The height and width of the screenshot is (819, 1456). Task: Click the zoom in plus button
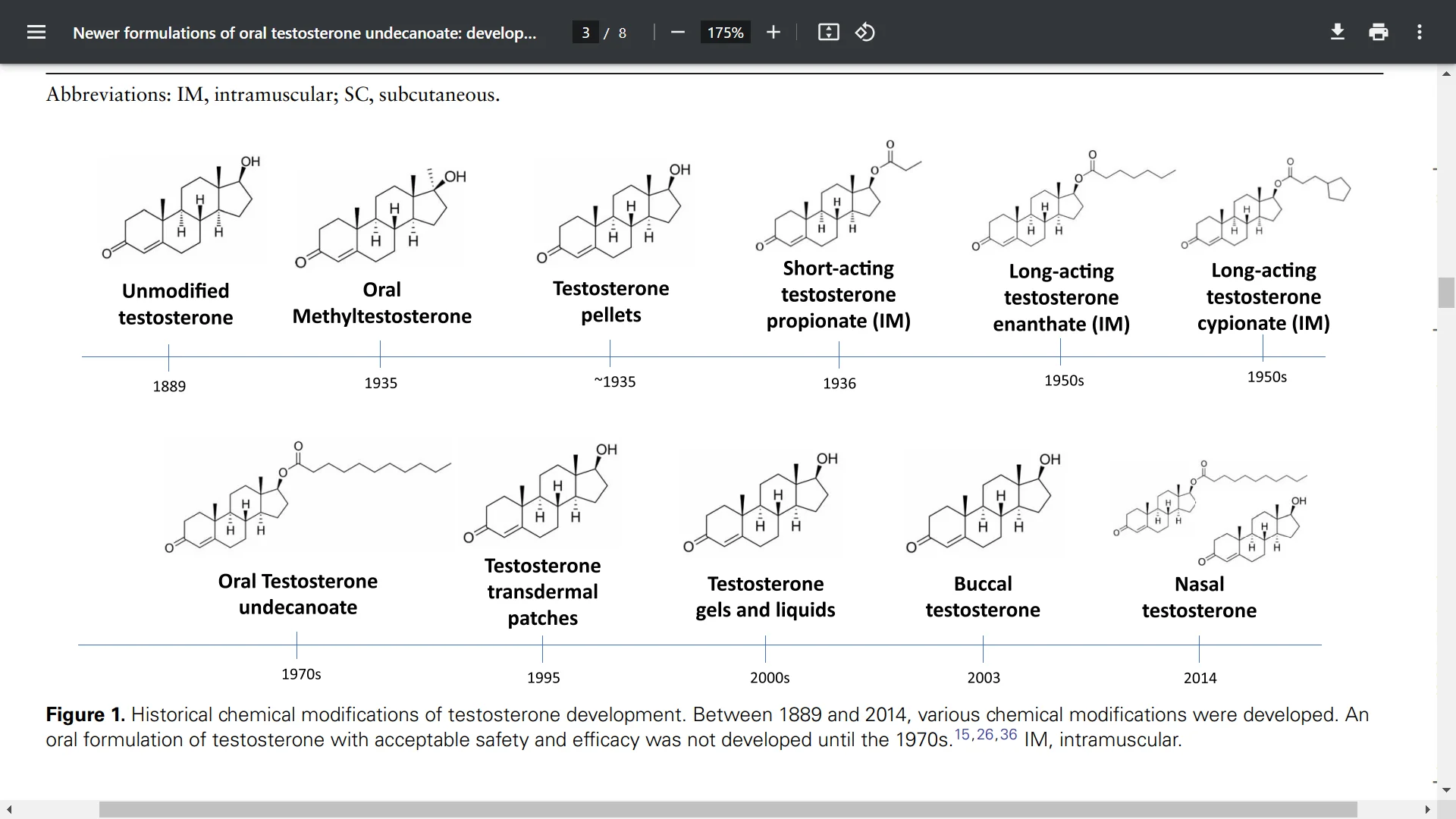pos(773,32)
